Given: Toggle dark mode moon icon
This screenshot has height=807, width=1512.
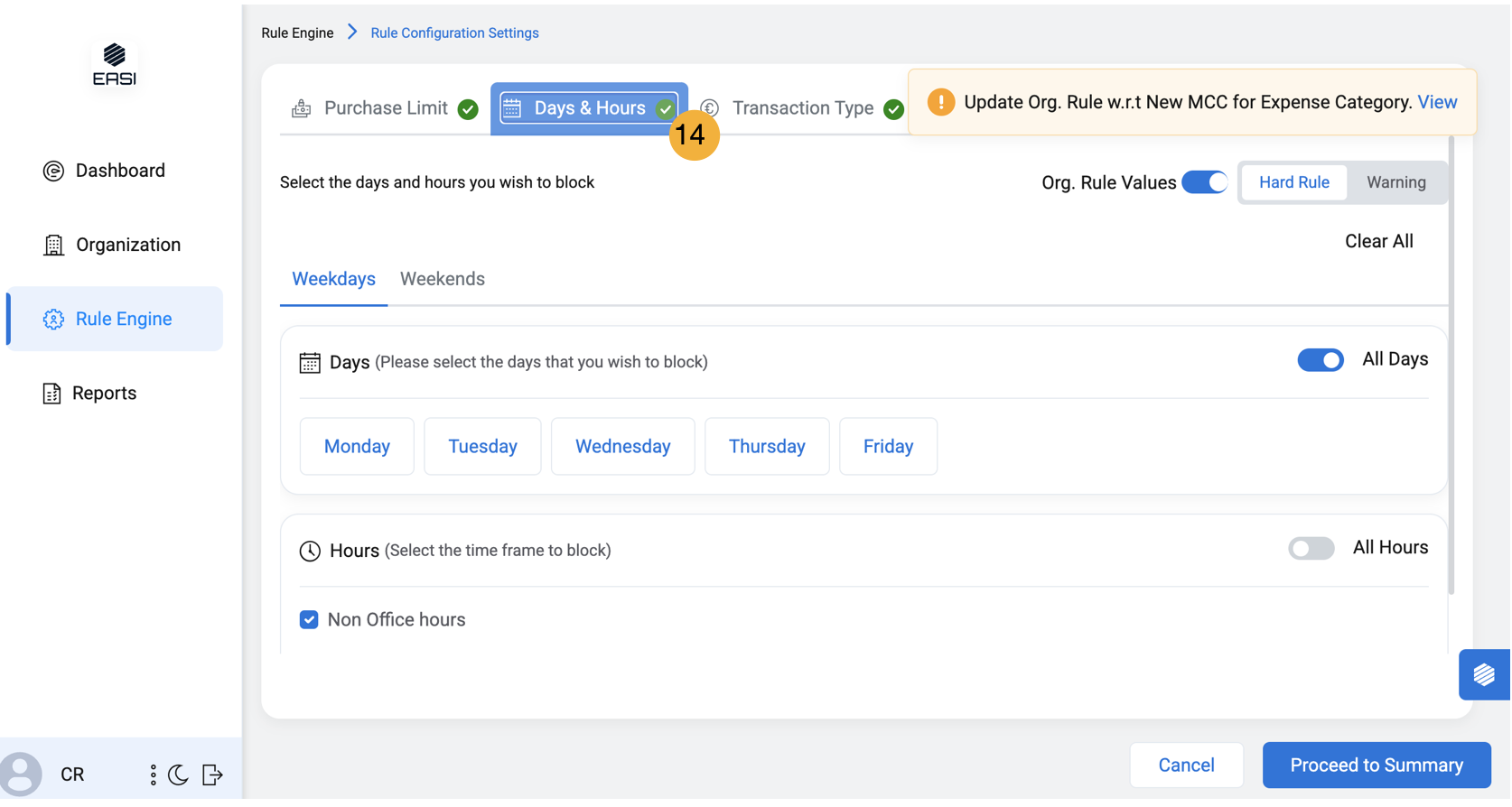Looking at the screenshot, I should coord(179,775).
